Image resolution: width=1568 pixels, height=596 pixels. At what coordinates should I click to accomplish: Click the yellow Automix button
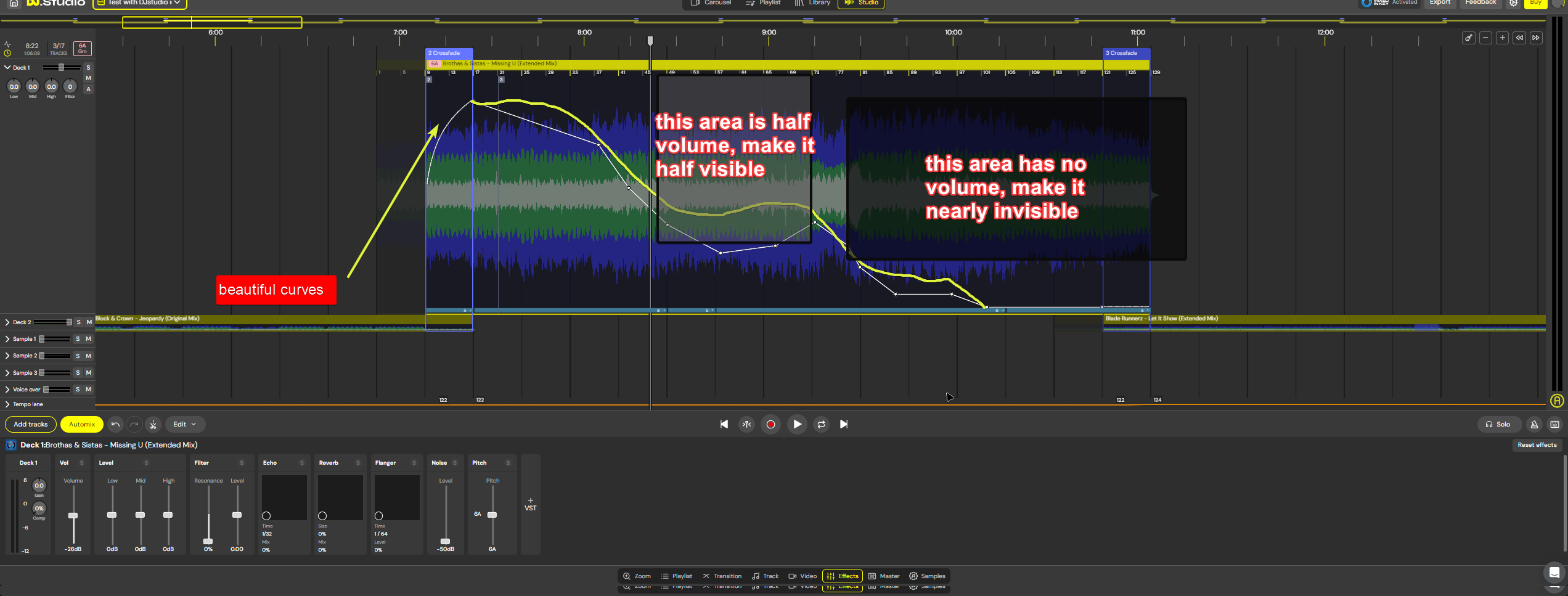pyautogui.click(x=82, y=424)
